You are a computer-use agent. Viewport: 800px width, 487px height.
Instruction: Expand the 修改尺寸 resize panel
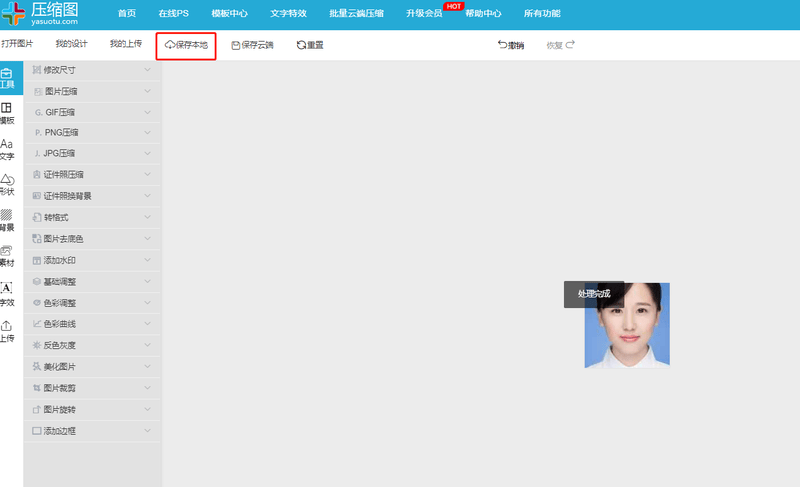[92, 71]
